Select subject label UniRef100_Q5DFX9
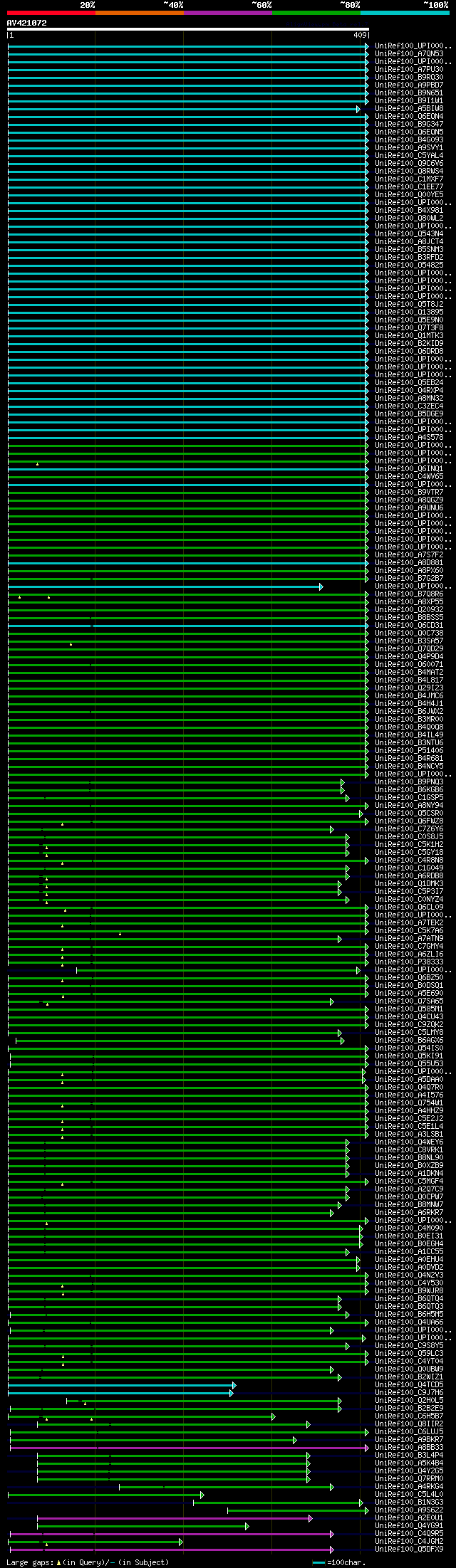456x1568 pixels. click(x=409, y=1549)
